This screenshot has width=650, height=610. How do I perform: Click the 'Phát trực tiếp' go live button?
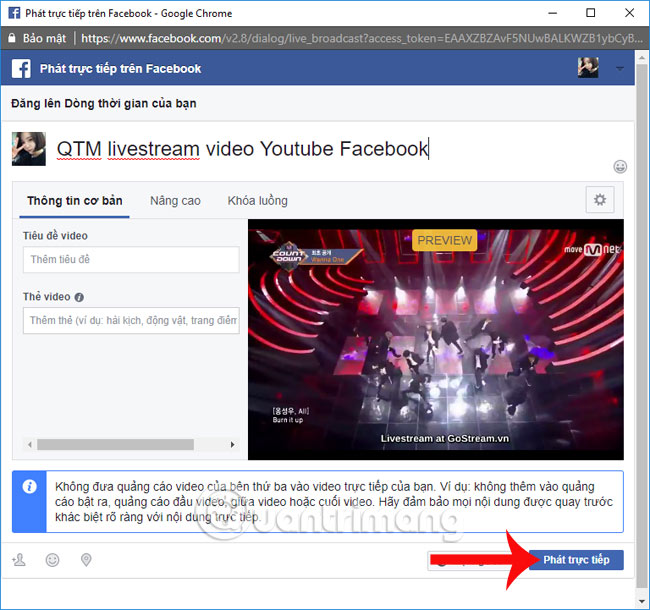point(576,560)
